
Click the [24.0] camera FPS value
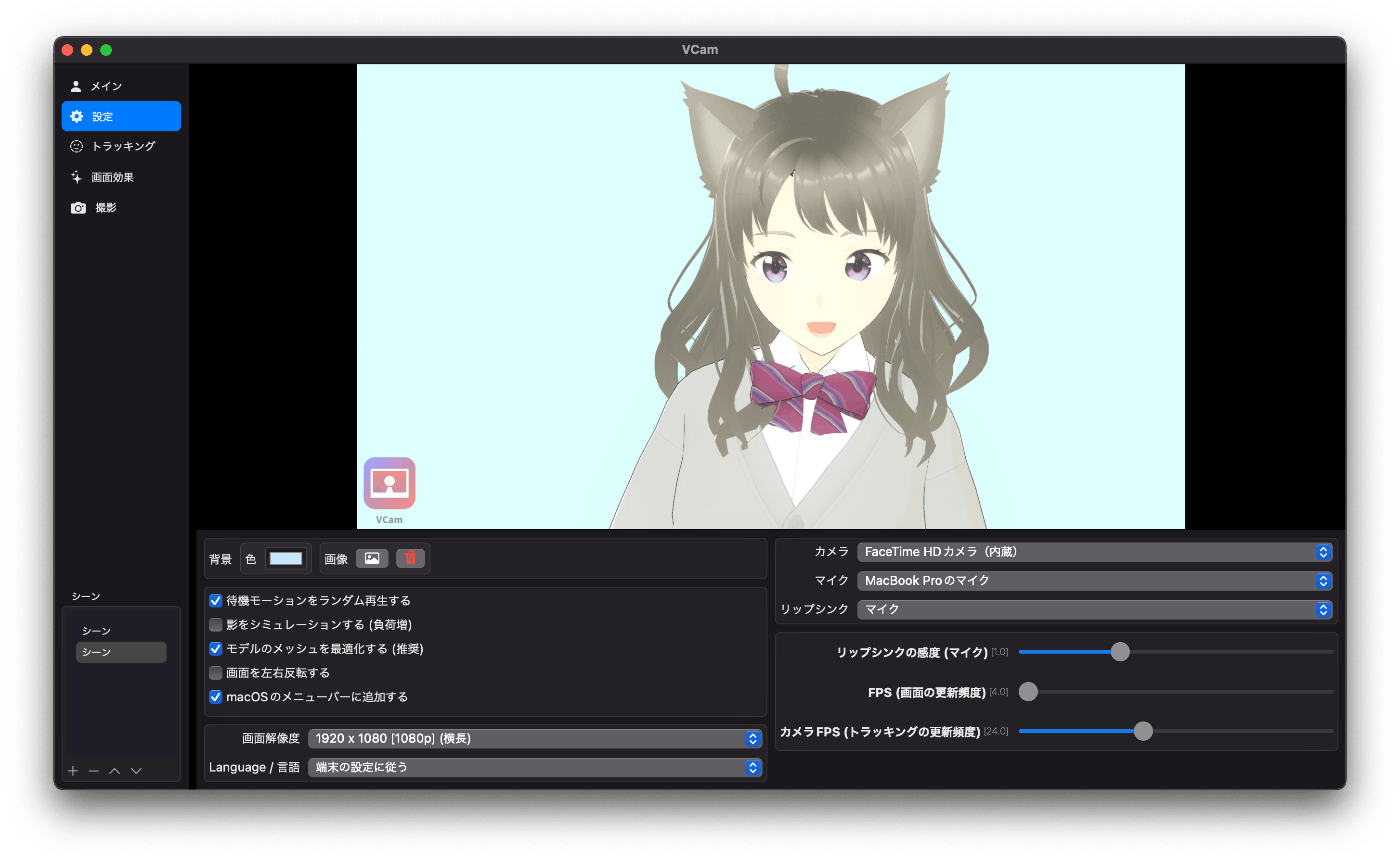coord(997,731)
